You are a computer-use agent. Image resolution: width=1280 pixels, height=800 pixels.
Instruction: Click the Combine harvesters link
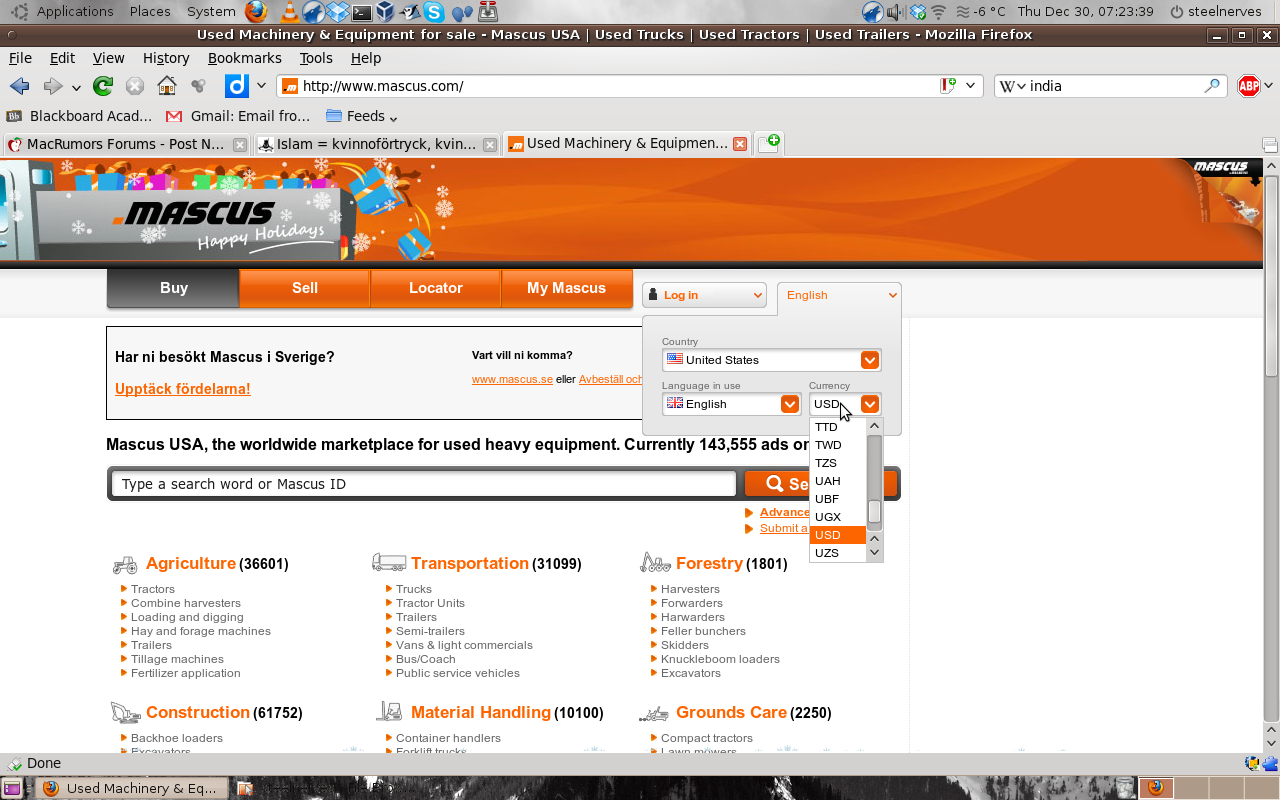186,603
